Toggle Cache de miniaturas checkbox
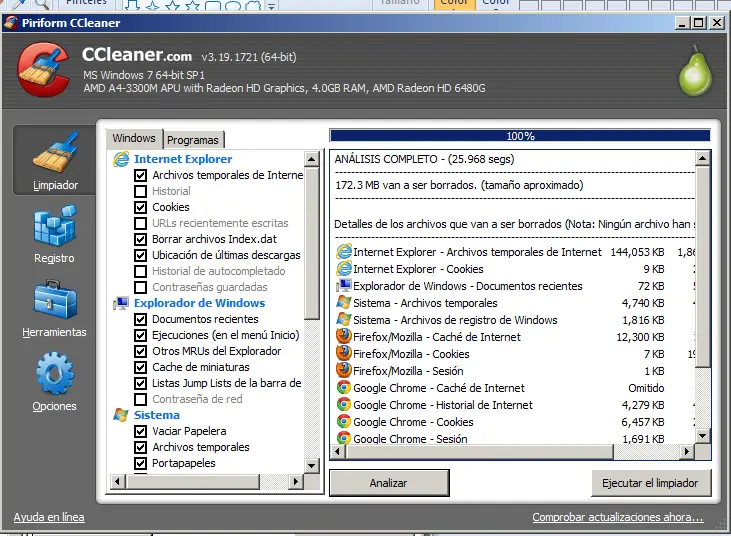Viewport: 731px width, 536px height. tap(140, 367)
